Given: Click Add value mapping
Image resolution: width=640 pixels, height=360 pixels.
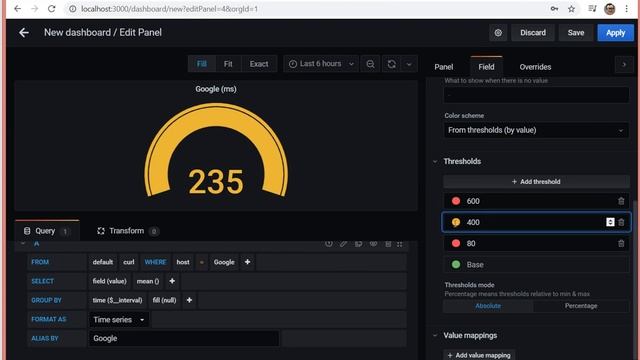Looking at the screenshot, I should pyautogui.click(x=479, y=355).
